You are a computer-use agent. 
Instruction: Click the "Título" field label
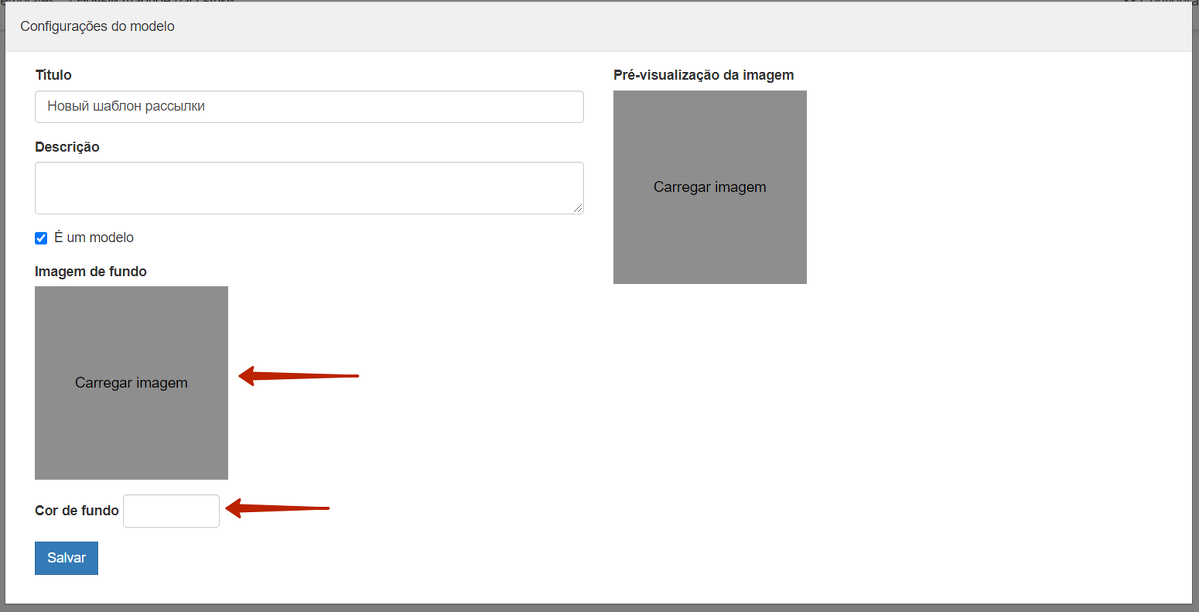[53, 75]
